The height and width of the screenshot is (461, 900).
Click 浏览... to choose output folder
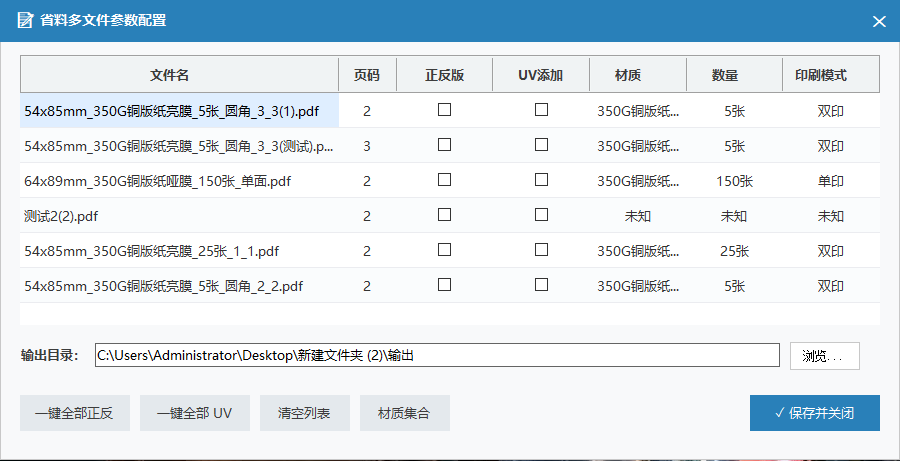point(825,356)
